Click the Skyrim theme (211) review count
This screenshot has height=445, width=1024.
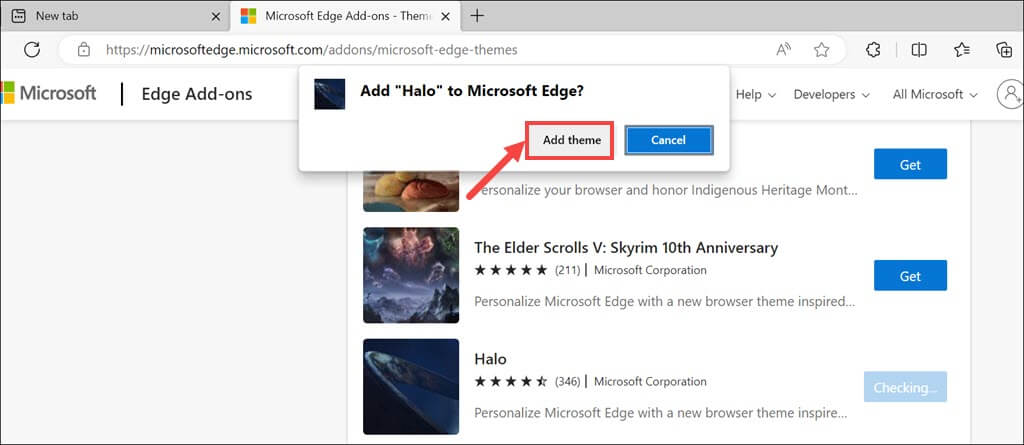coord(568,270)
